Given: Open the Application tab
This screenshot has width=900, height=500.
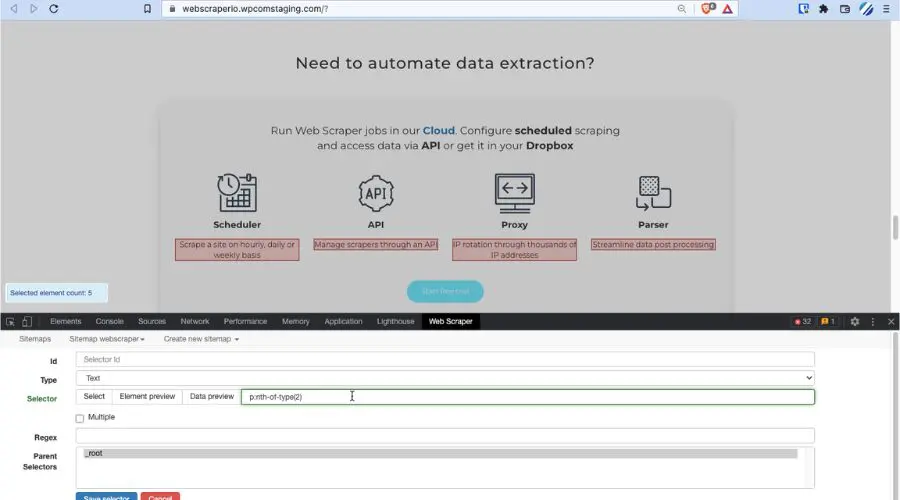Looking at the screenshot, I should [343, 321].
